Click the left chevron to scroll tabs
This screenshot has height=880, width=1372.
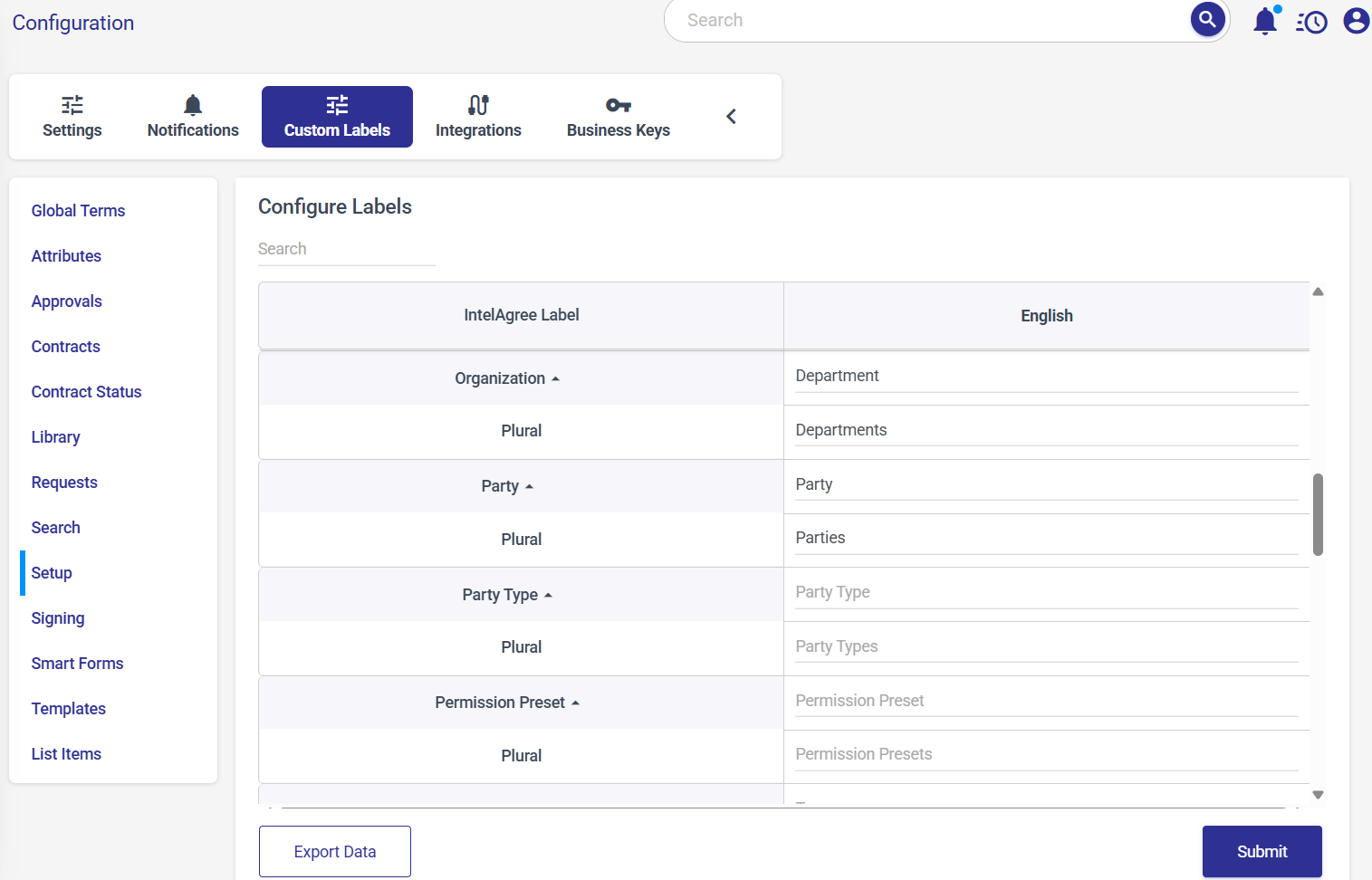731,117
